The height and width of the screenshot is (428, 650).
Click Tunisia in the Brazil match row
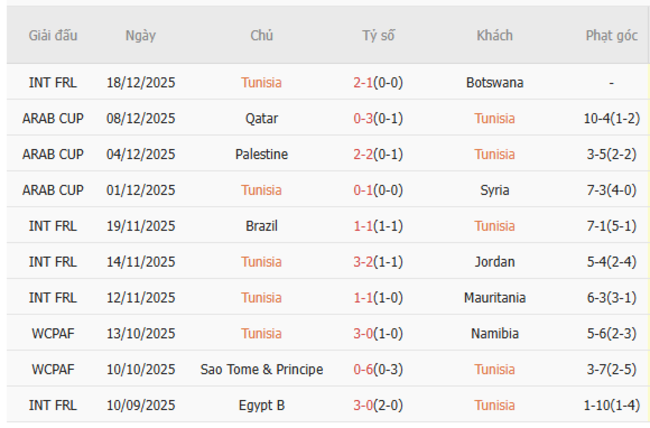(x=495, y=226)
